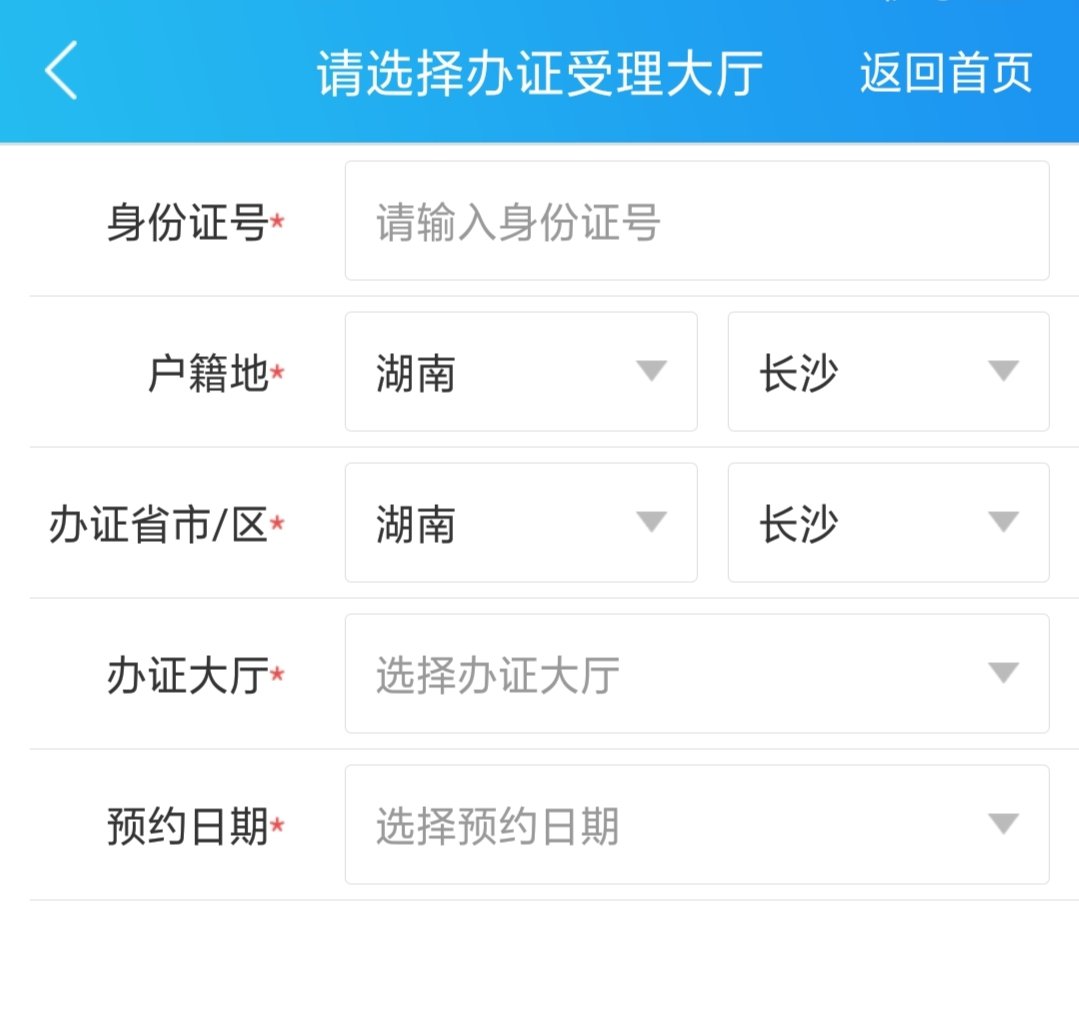Click the arrow in 办证省市/区 湖南 dropdown

click(651, 522)
